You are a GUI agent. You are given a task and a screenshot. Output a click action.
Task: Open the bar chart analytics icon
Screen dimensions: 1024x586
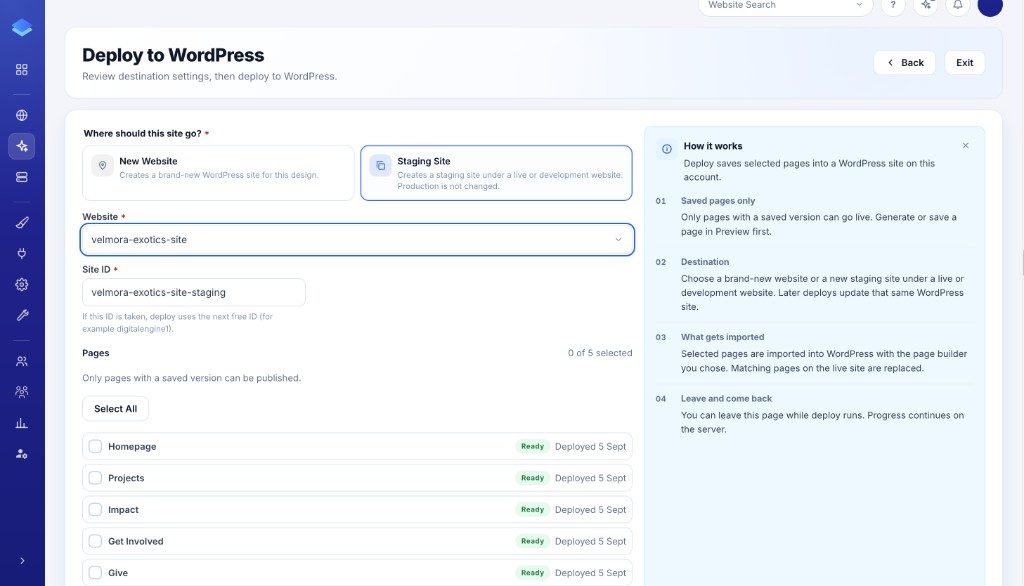(22, 423)
